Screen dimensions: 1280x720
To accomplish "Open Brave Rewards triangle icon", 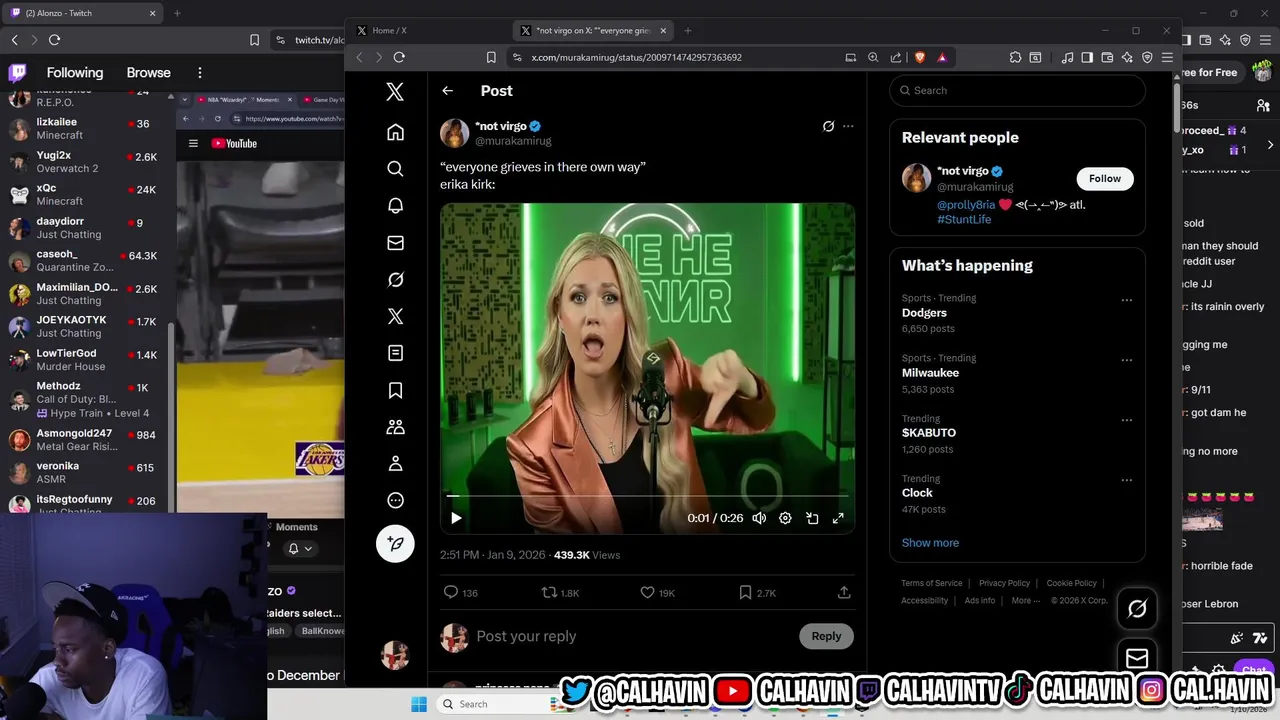I will [941, 57].
